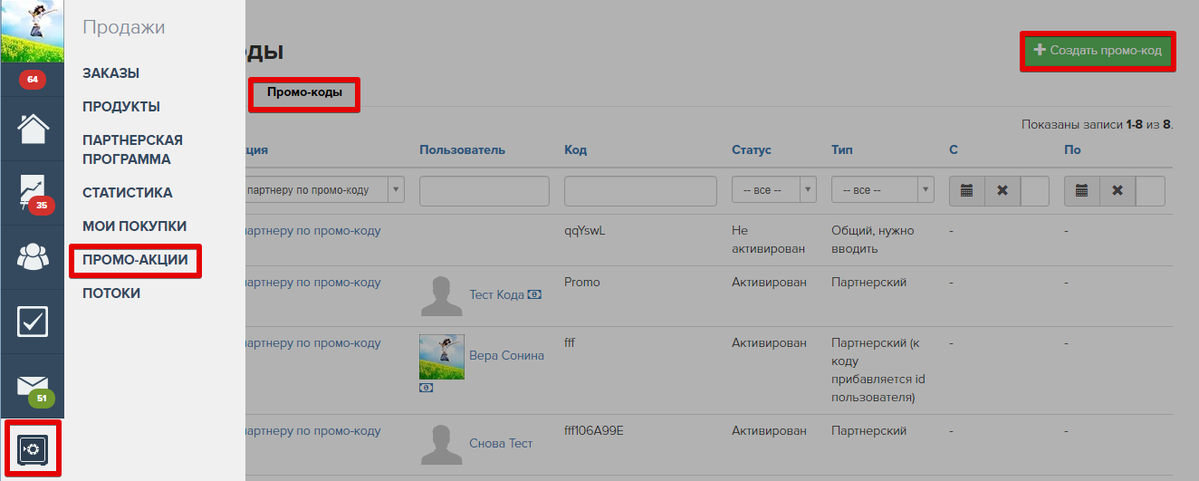Click the Пользователь filter input field

click(x=484, y=191)
